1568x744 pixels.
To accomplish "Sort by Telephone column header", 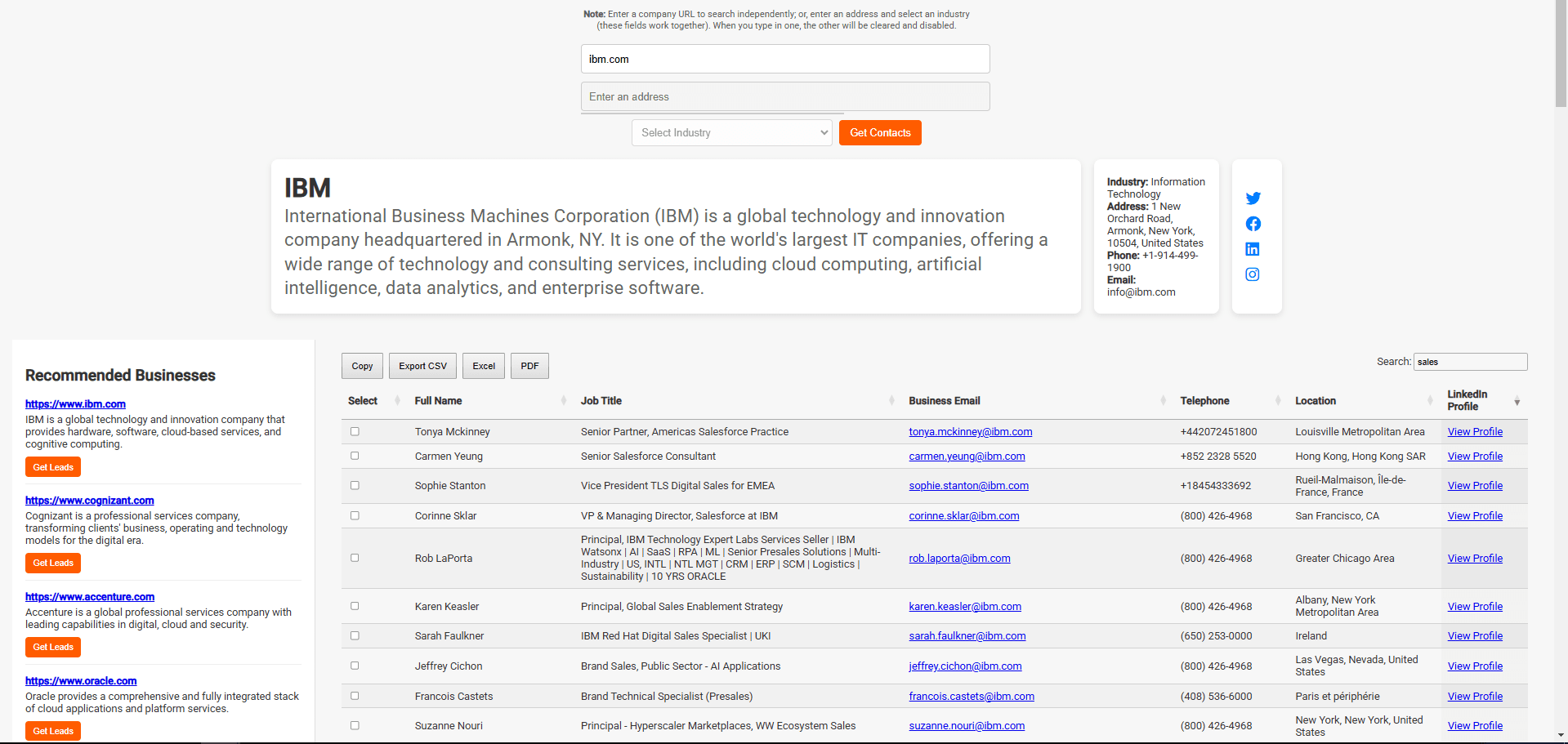I will click(x=1231, y=401).
